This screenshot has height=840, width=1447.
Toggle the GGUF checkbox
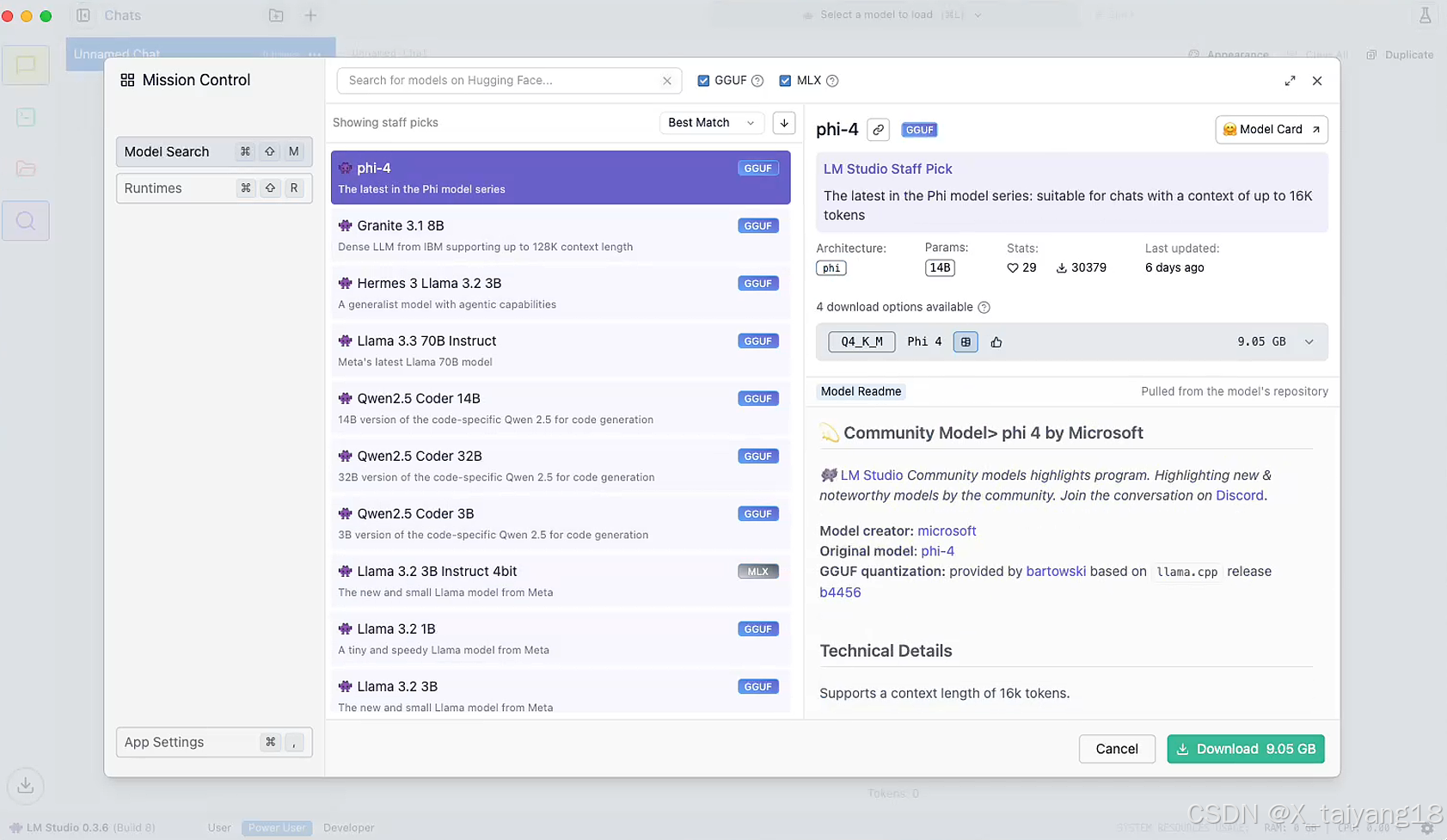[703, 81]
